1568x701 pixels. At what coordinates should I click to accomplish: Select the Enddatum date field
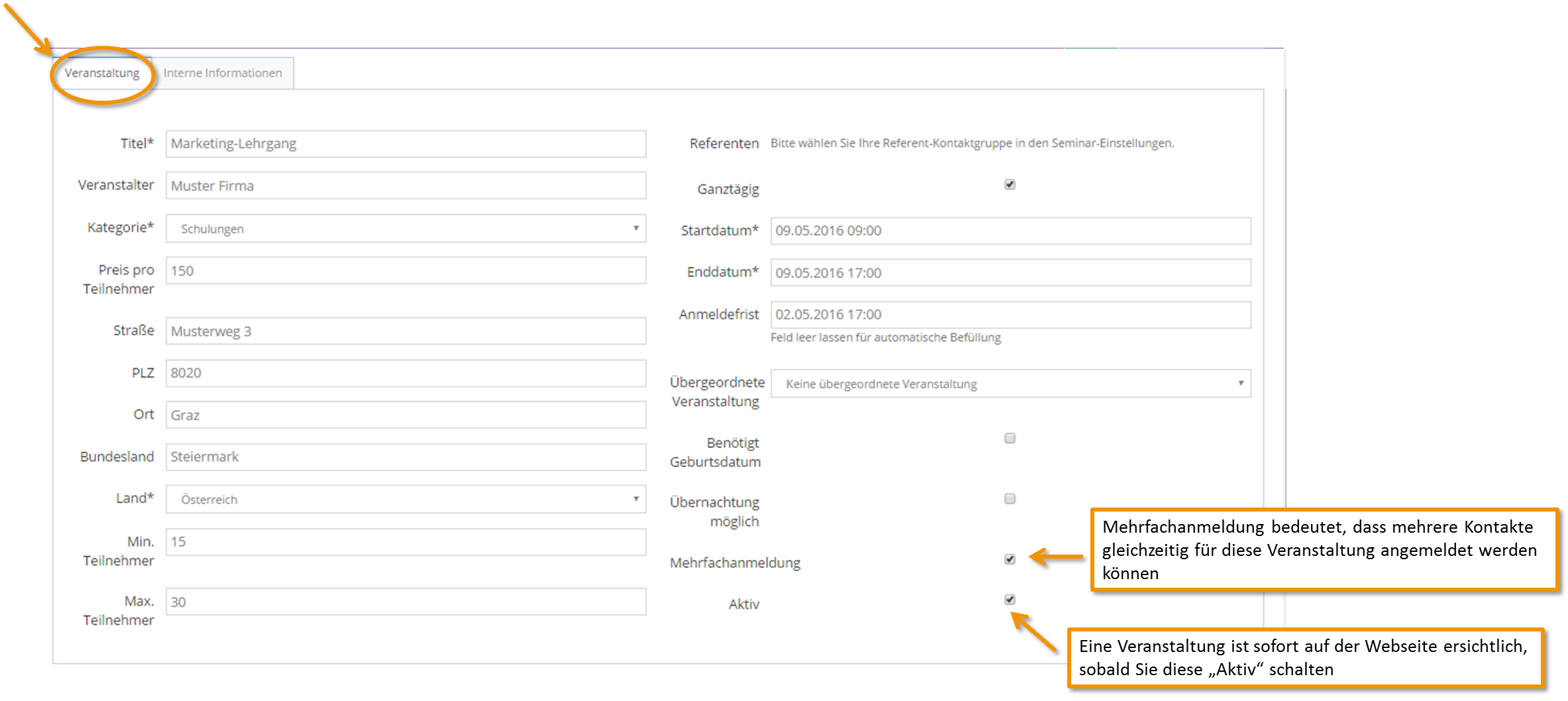tap(1010, 272)
